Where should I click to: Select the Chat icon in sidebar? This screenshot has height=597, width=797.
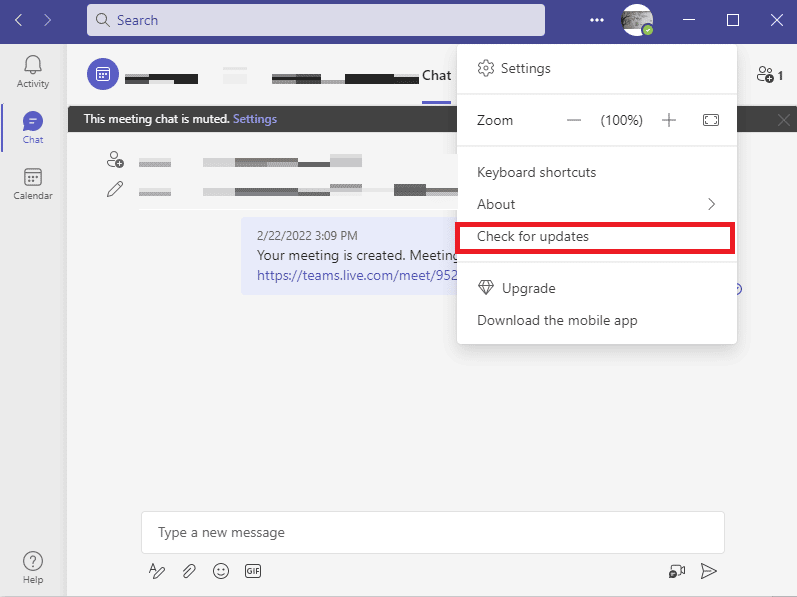tap(33, 128)
